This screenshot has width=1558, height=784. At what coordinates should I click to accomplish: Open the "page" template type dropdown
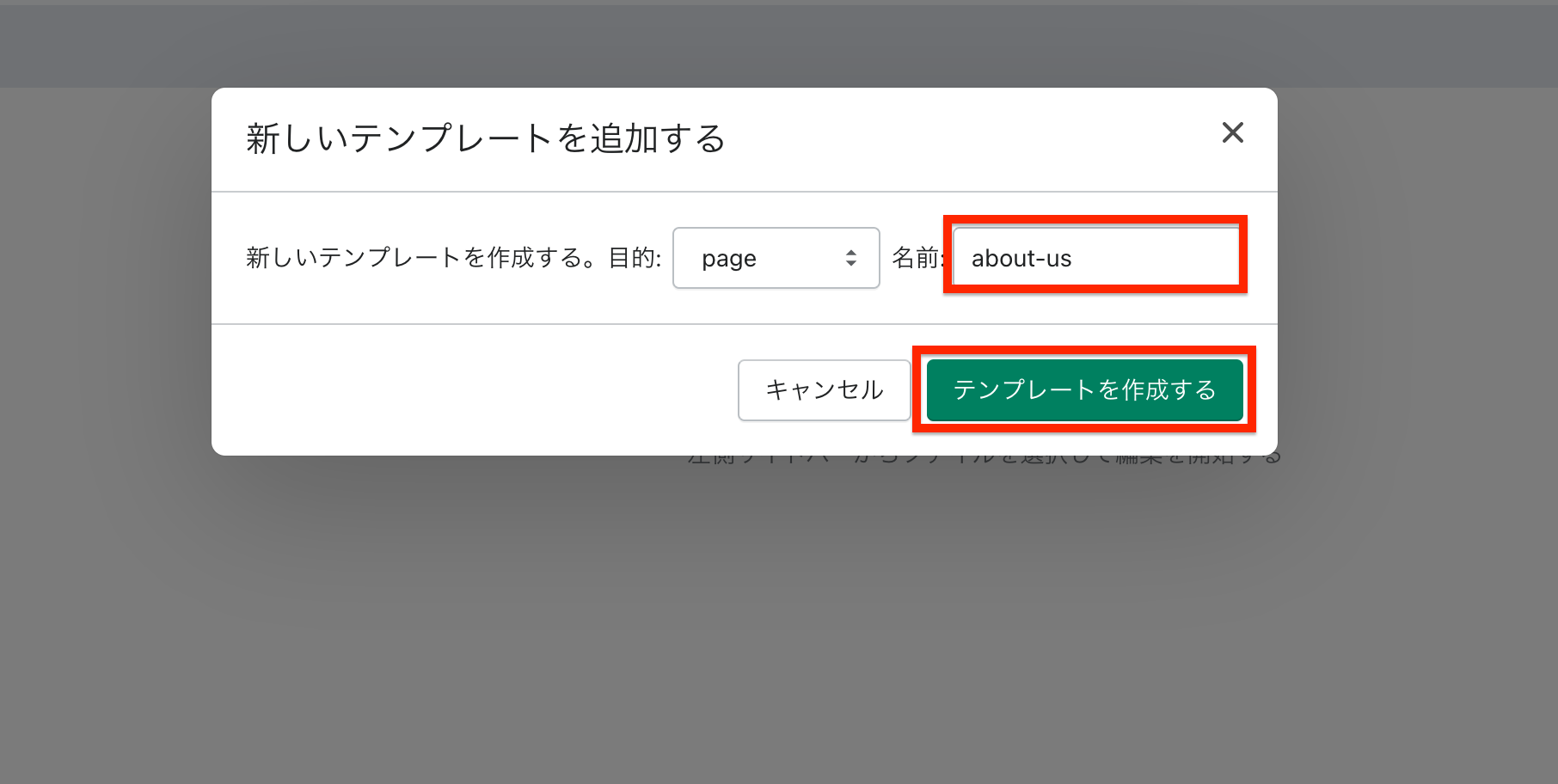coord(775,258)
